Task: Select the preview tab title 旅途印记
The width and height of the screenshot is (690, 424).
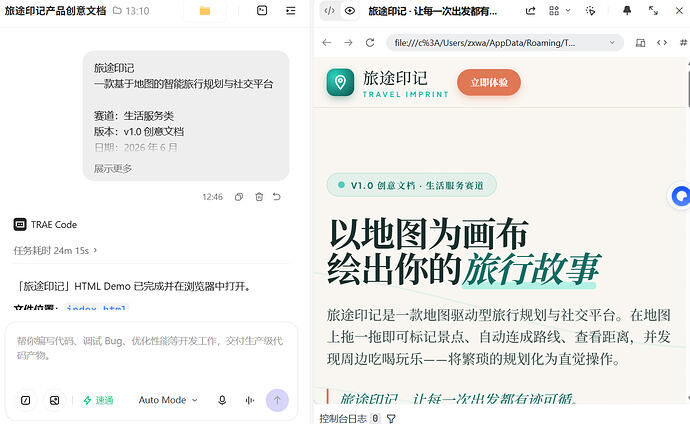Action: tap(433, 11)
